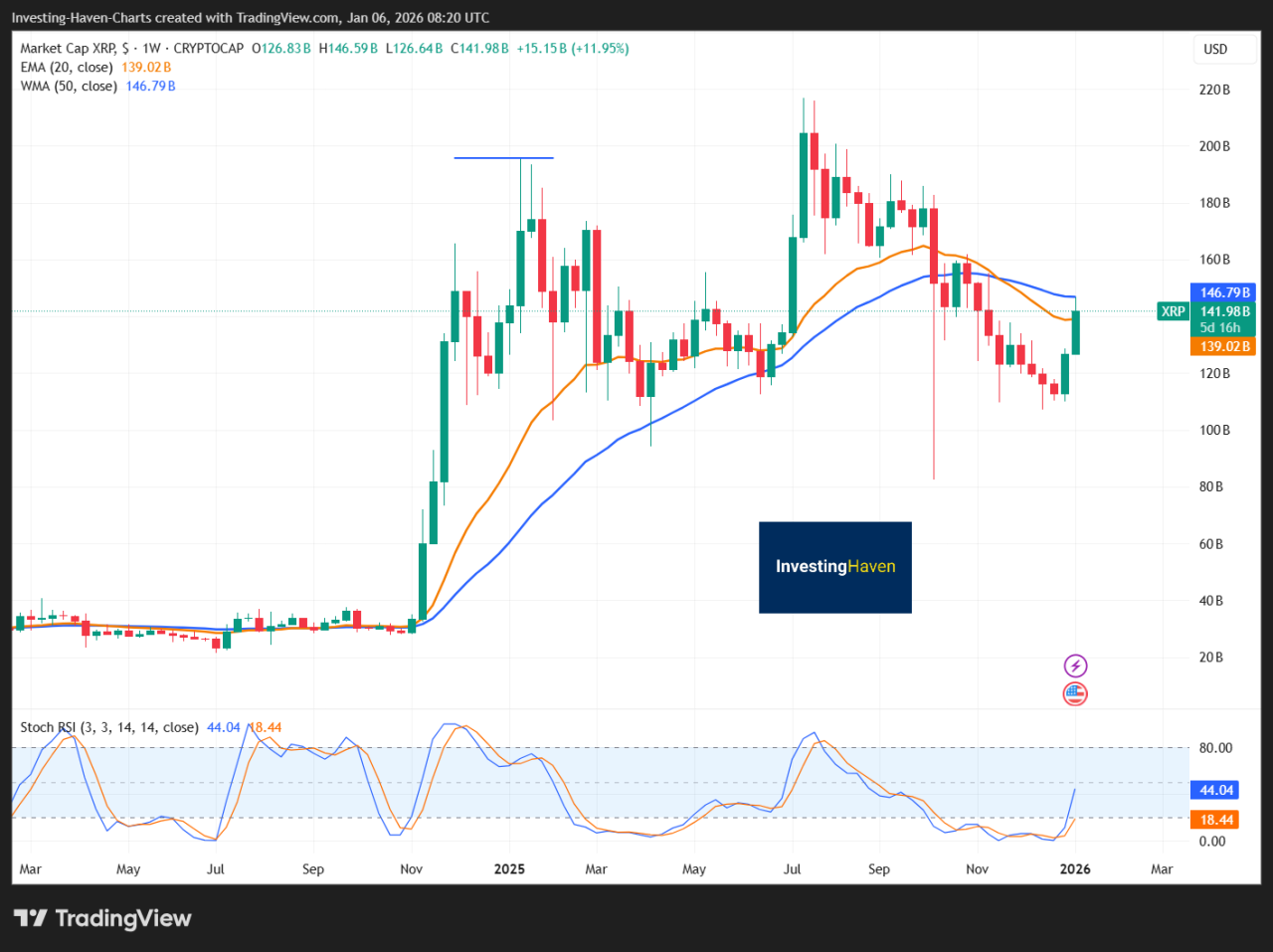
Task: Click the 100B level on price axis
Action: pyautogui.click(x=1214, y=430)
